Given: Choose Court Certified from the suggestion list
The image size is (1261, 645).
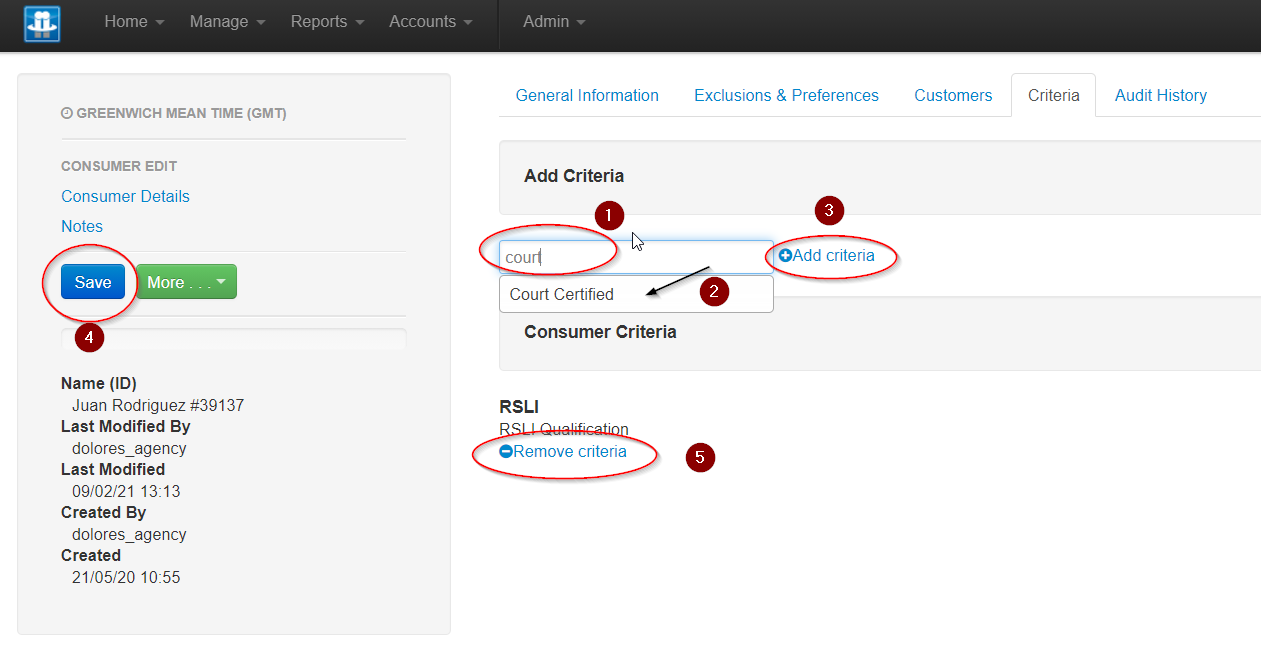Looking at the screenshot, I should [562, 294].
